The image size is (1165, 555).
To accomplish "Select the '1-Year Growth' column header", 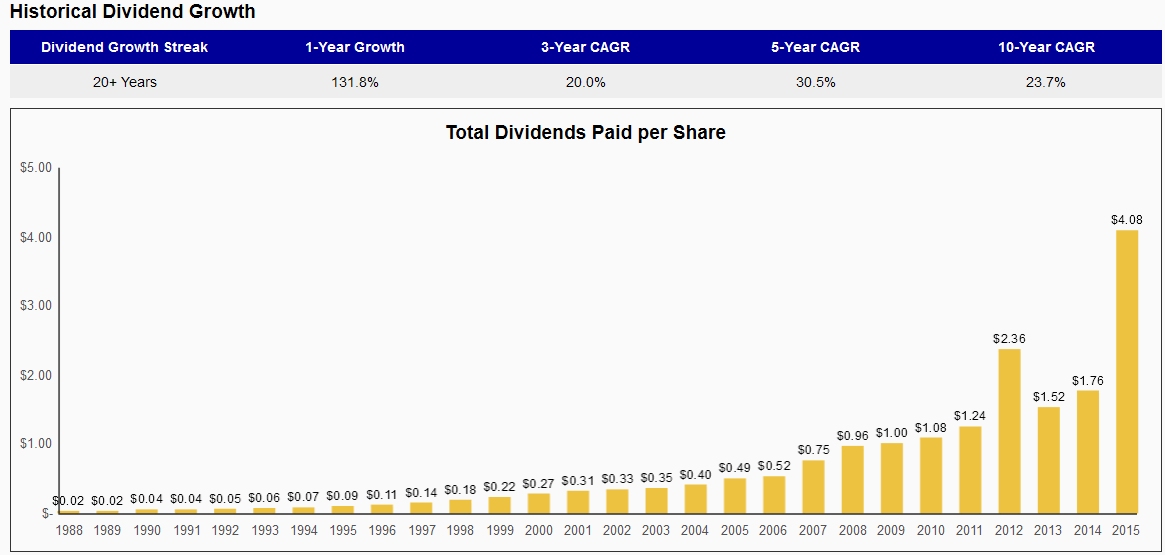I will (355, 47).
